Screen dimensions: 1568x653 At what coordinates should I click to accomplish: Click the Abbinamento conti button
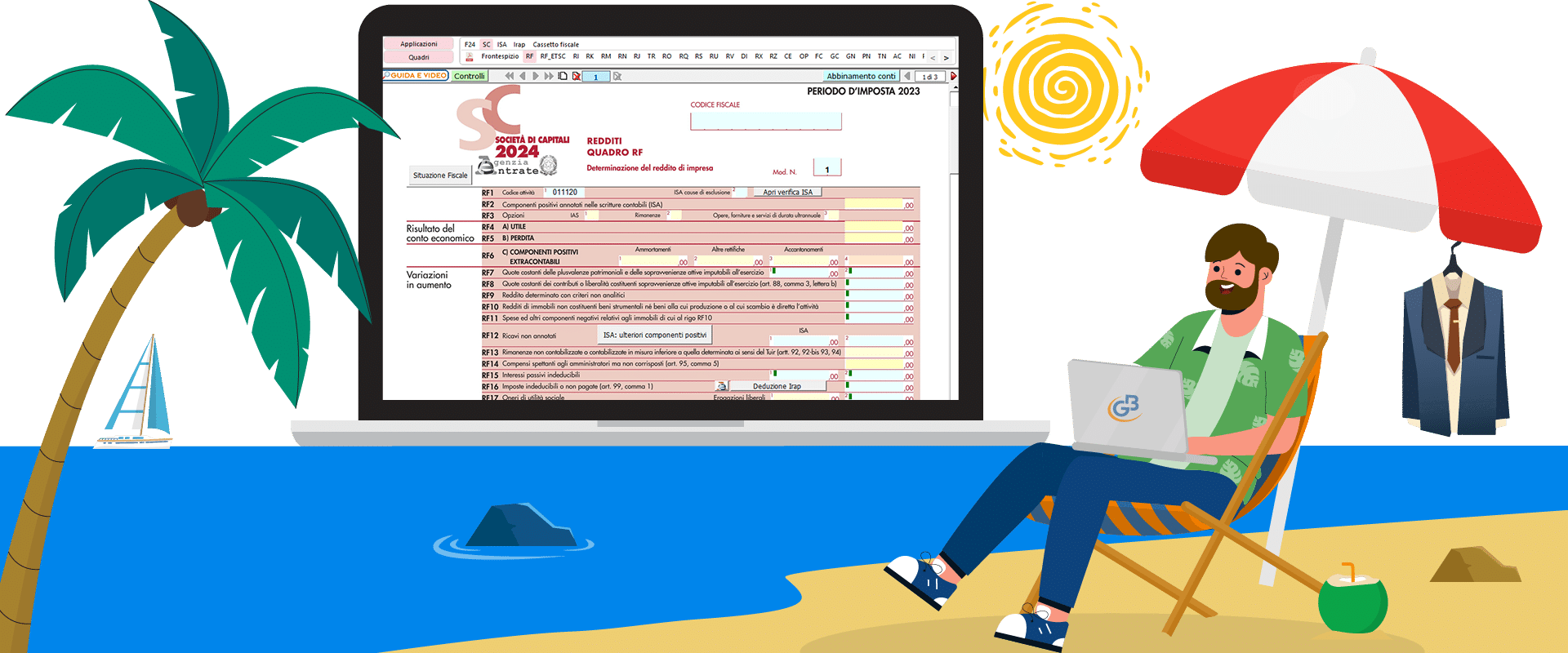tap(862, 76)
